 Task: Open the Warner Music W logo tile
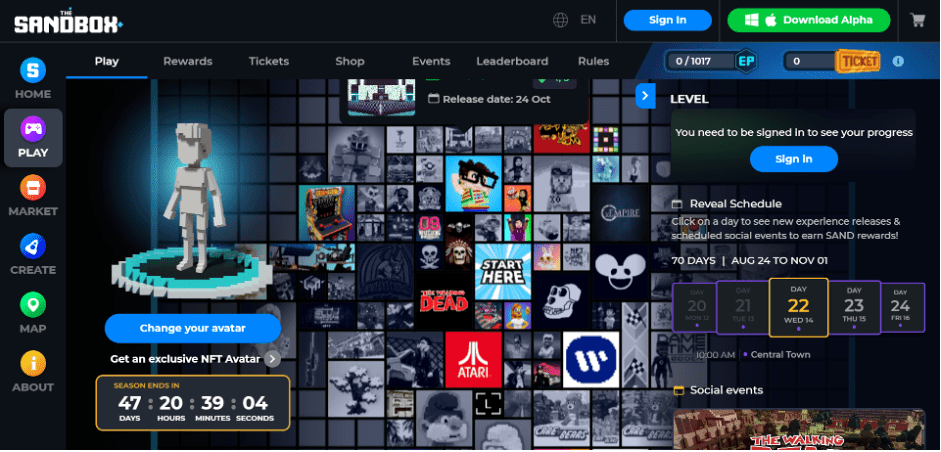tap(591, 359)
